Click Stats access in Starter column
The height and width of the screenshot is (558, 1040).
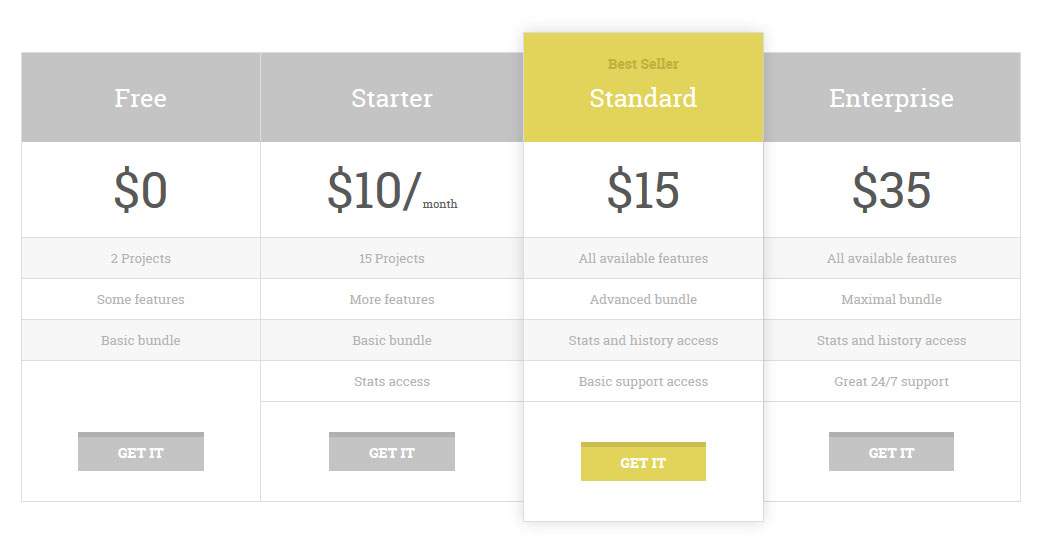pyautogui.click(x=392, y=382)
